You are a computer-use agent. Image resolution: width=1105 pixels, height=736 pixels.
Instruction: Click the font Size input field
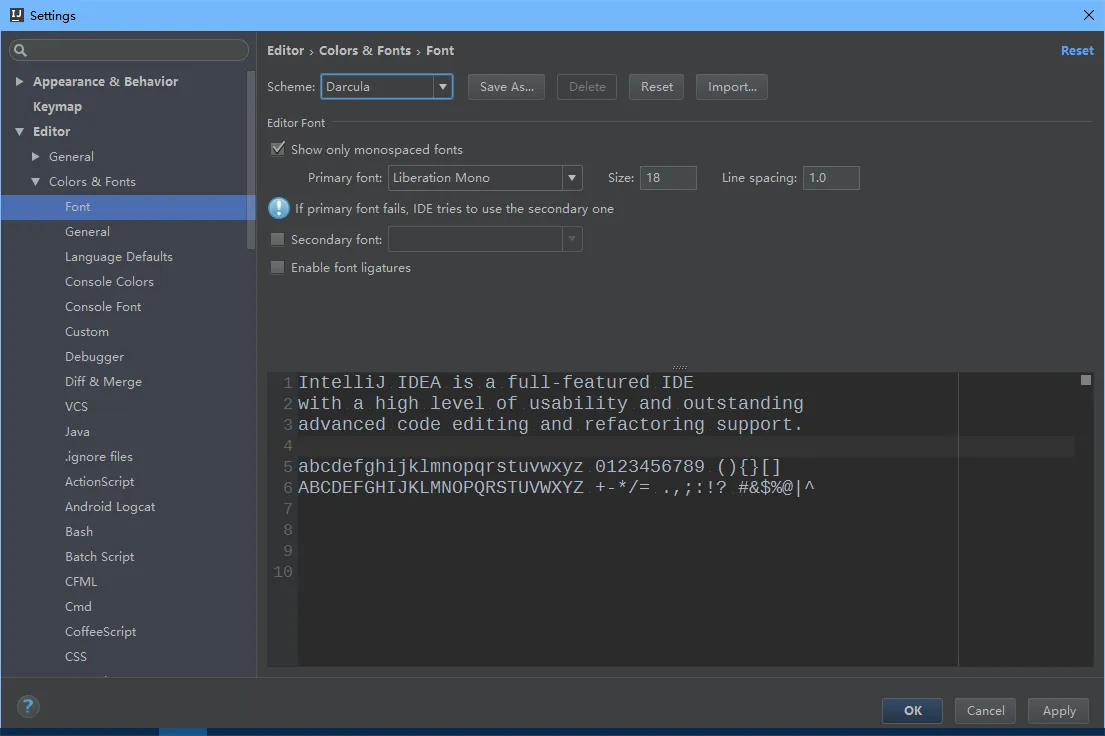[x=668, y=178]
